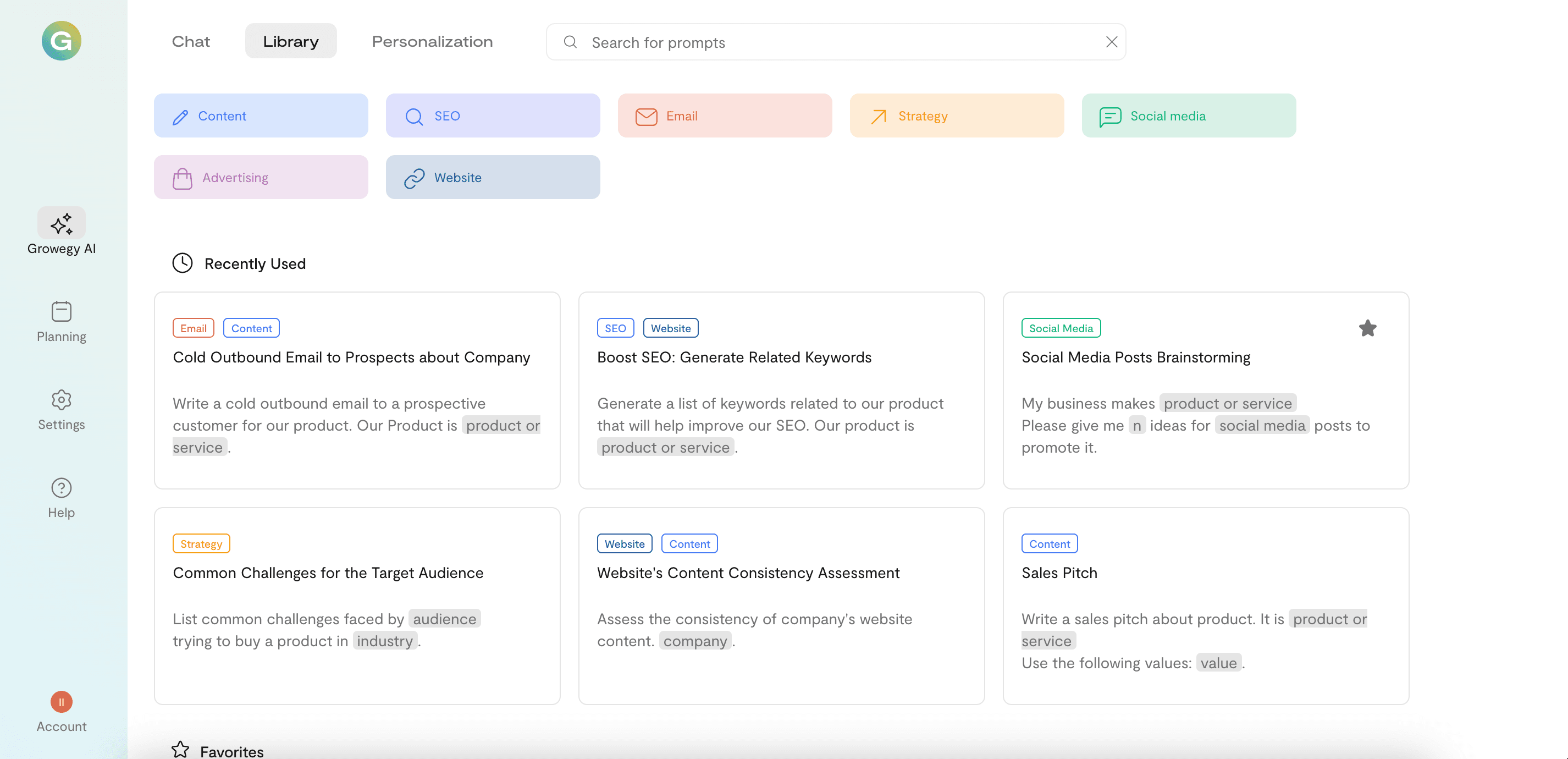
Task: Select Growegy AI label in sidebar
Action: pyautogui.click(x=62, y=249)
